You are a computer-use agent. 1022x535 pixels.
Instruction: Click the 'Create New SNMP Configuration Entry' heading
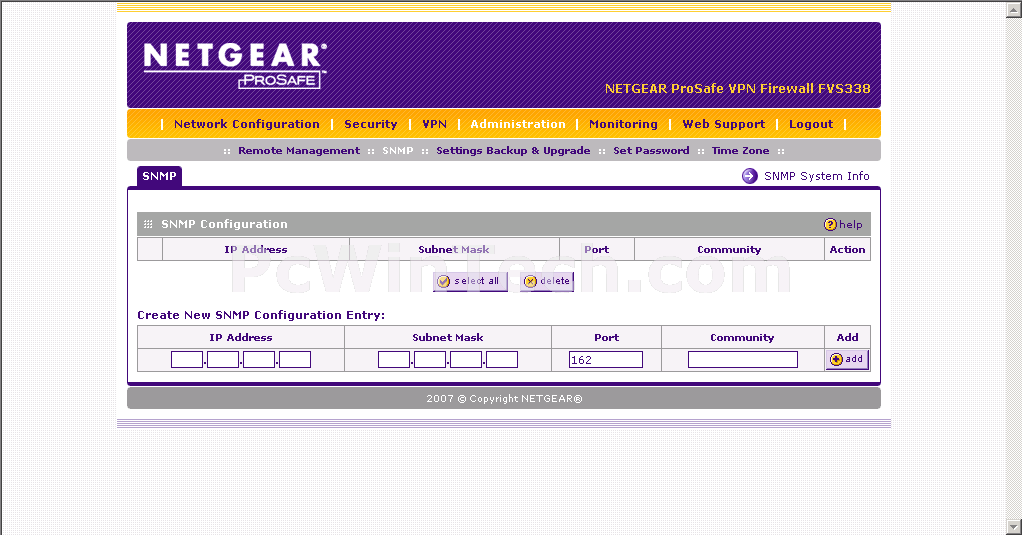point(261,315)
